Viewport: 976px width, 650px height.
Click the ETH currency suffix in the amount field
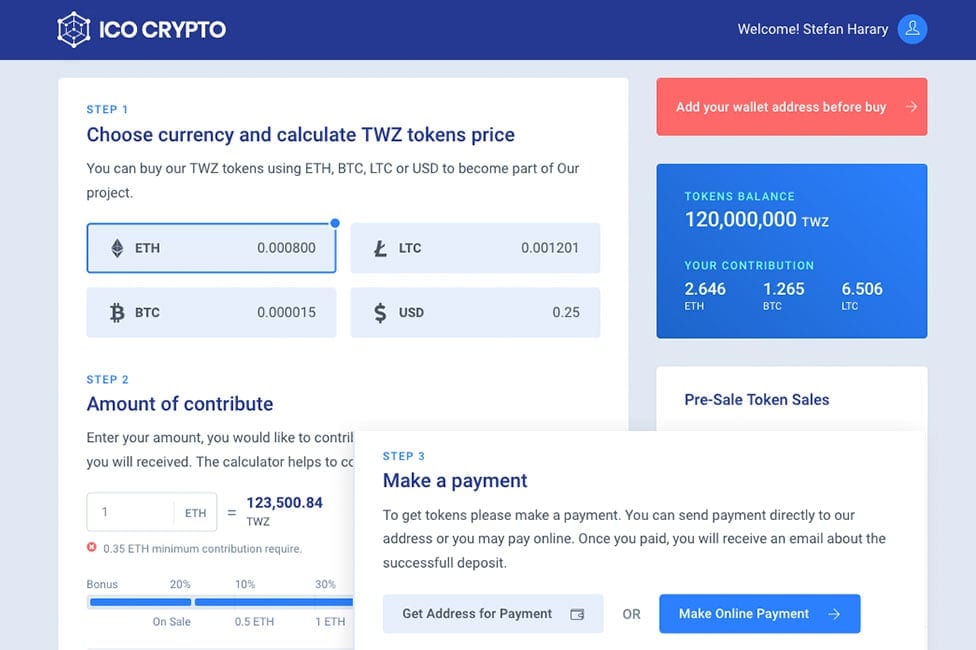(195, 513)
